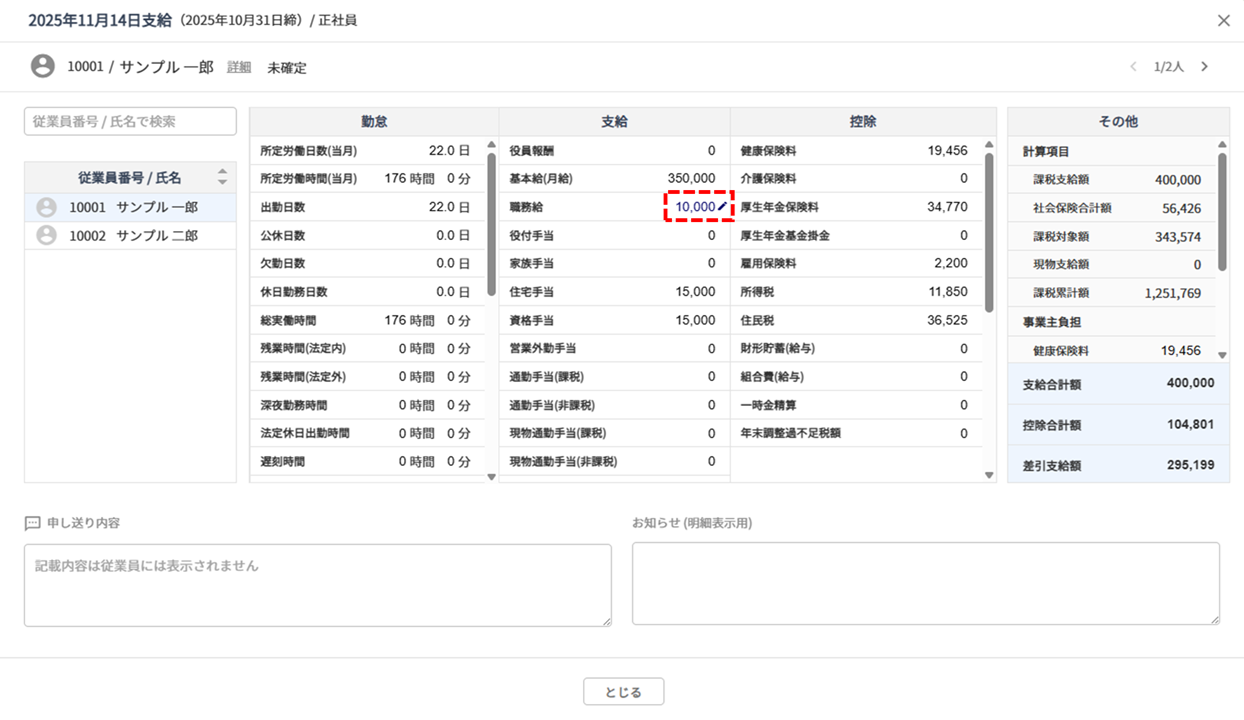Click the avatar icon for 10001 サンプル 一郎 header
1244x720 pixels.
[43, 66]
